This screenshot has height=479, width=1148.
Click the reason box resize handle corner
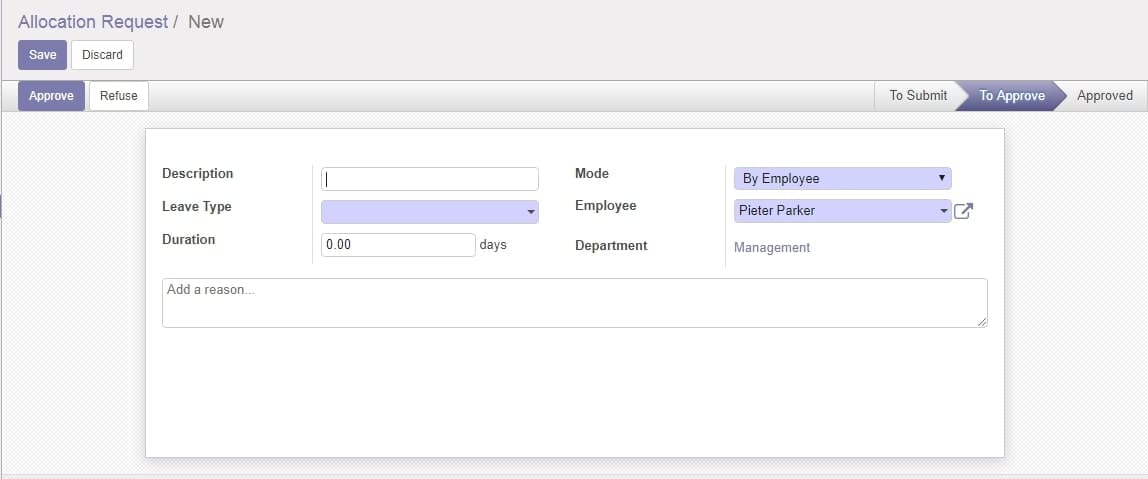click(x=982, y=322)
